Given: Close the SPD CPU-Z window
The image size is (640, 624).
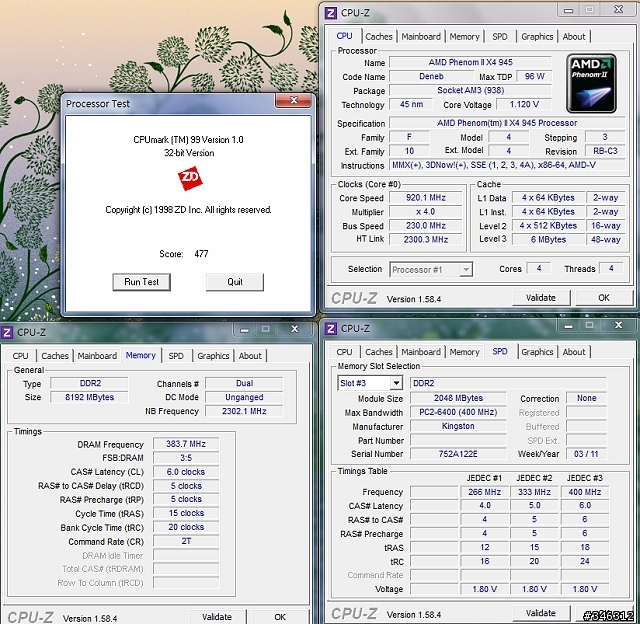Looking at the screenshot, I should [x=618, y=325].
